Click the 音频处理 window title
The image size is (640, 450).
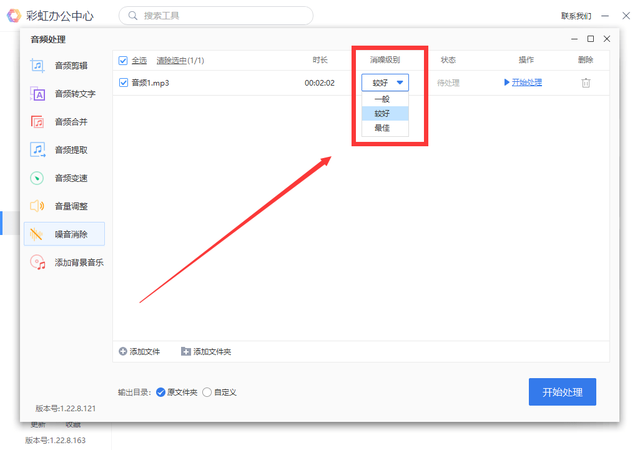click(x=48, y=39)
